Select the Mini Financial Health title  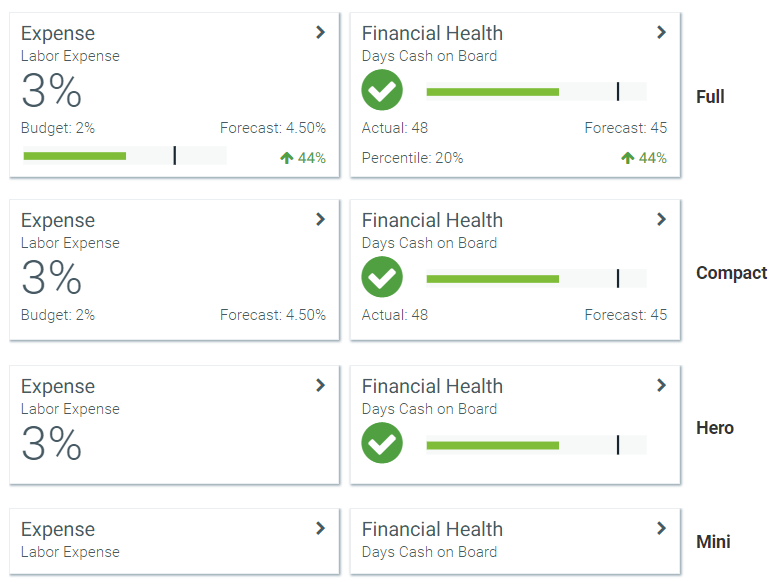(432, 530)
